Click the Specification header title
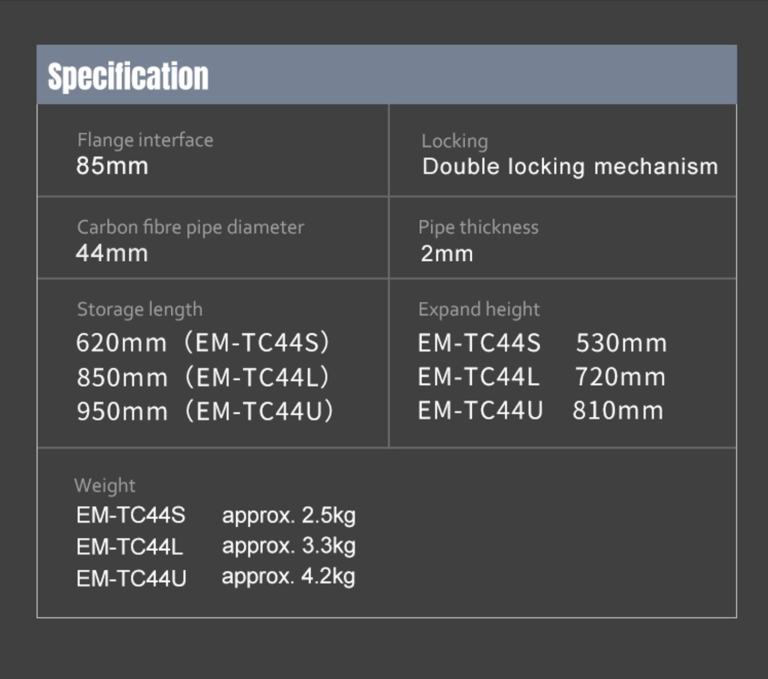Image resolution: width=768 pixels, height=679 pixels. coord(128,76)
